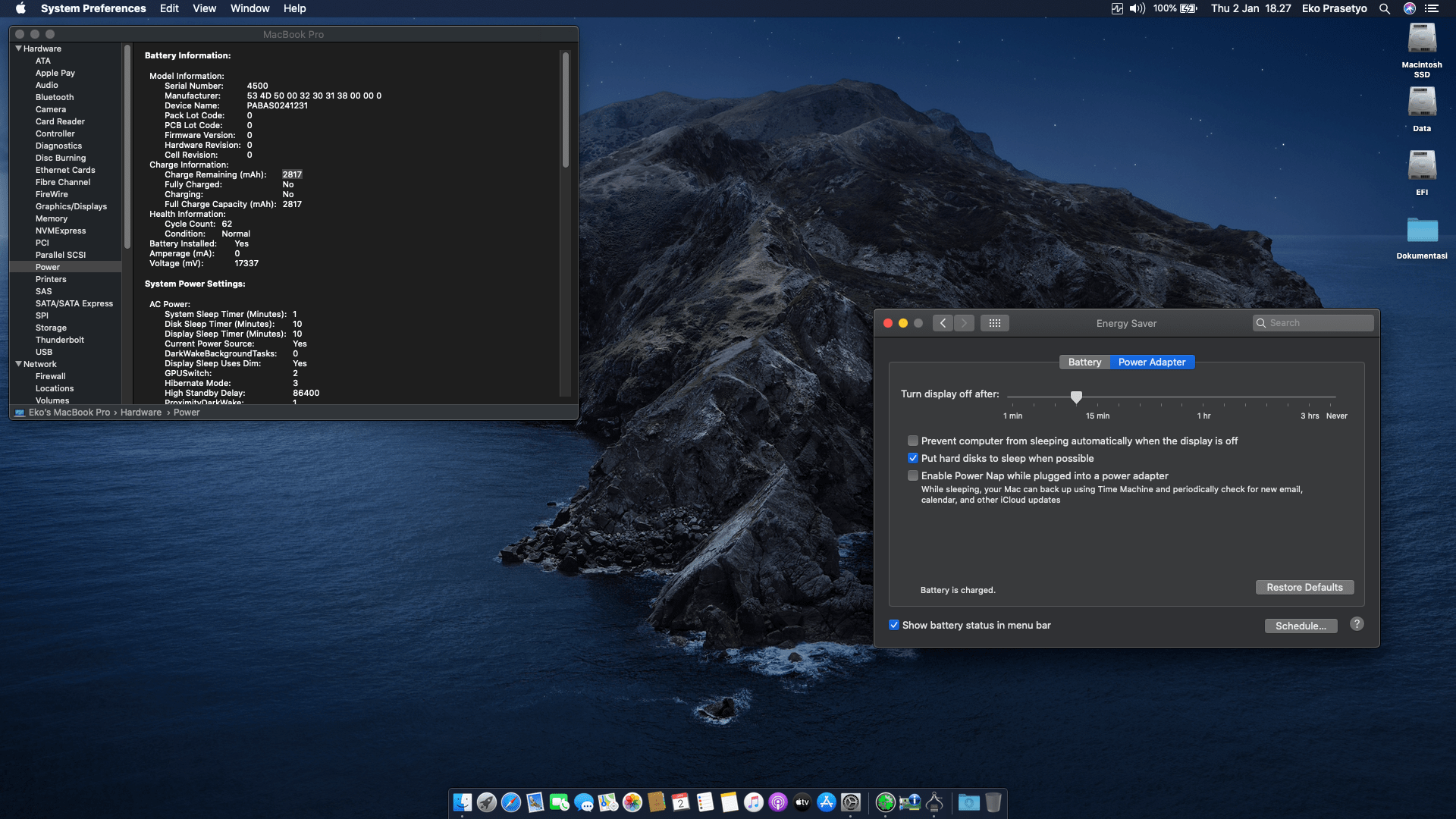Open Photos from the Dock

pos(632,802)
